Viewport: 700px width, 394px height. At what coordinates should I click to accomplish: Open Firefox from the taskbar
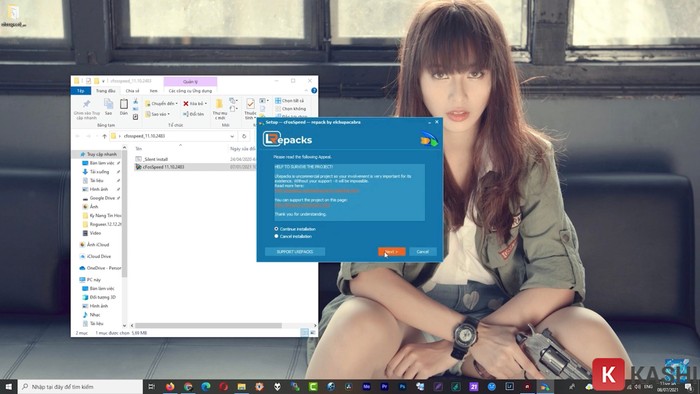point(170,387)
